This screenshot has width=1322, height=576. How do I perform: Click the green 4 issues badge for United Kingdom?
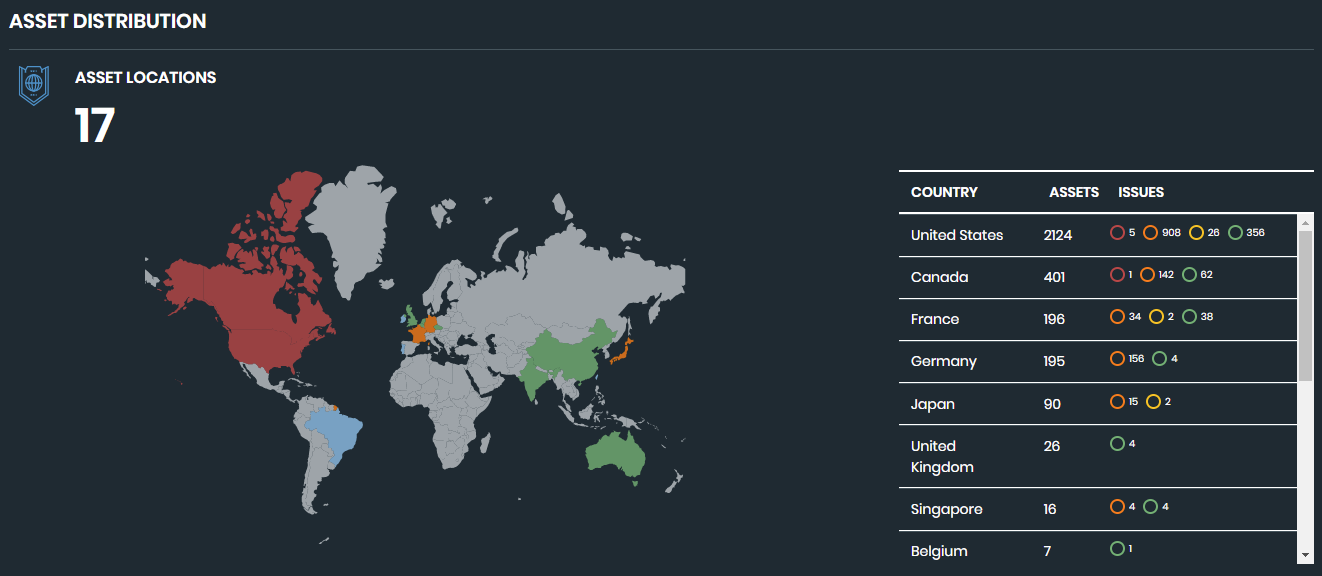1117,441
